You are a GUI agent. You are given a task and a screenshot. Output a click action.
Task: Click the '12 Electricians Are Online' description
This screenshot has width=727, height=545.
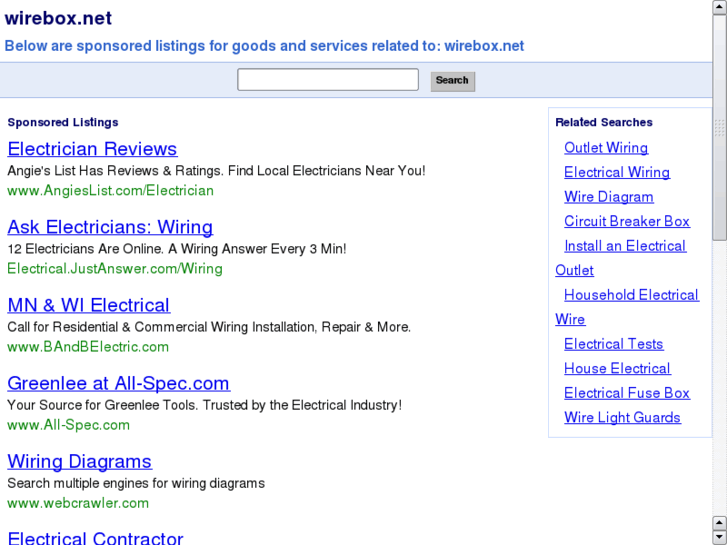pyautogui.click(x=177, y=249)
